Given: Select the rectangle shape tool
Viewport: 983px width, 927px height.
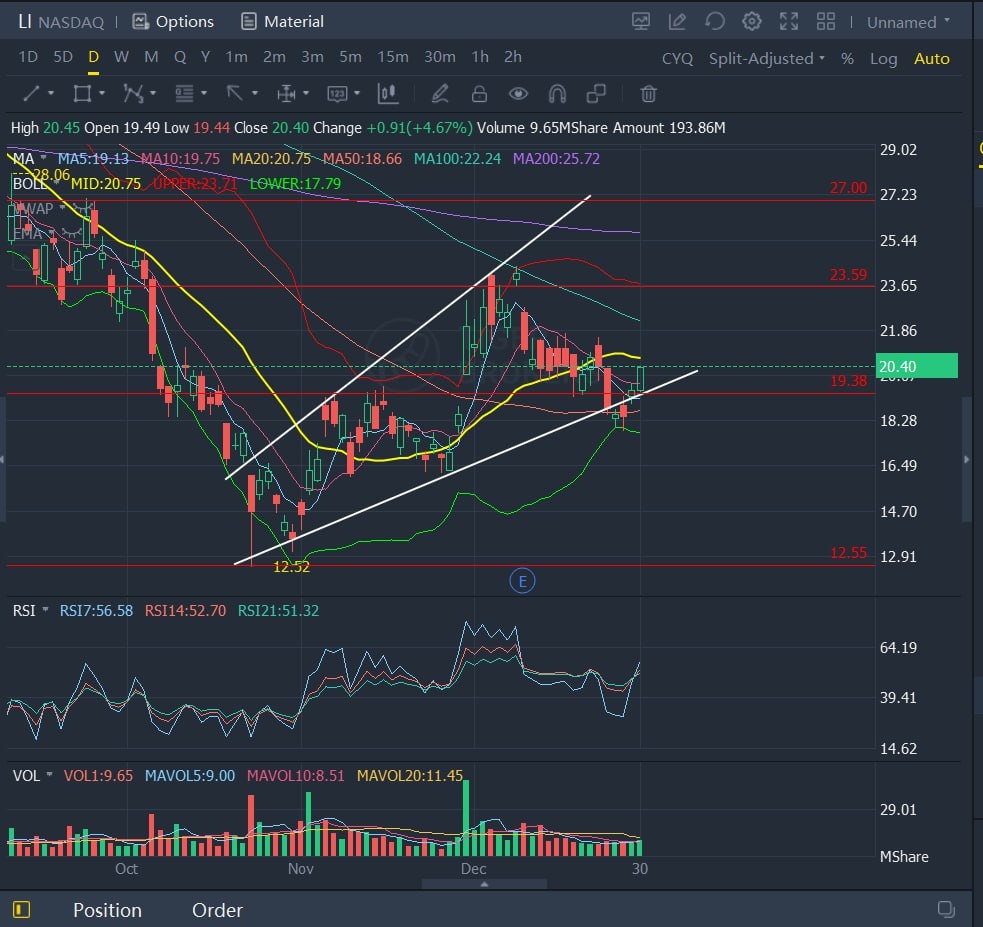Looking at the screenshot, I should point(82,94).
